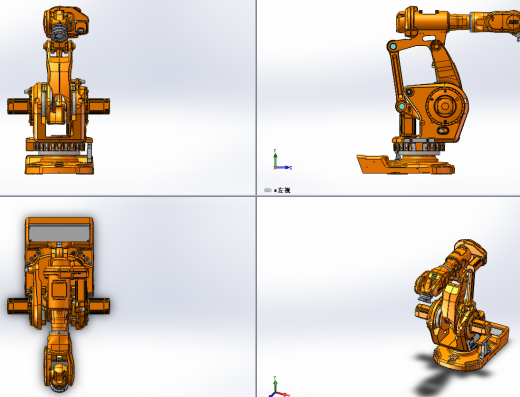
Task: Click the cyan pivot joint at lower linkage
Action: (402, 107)
